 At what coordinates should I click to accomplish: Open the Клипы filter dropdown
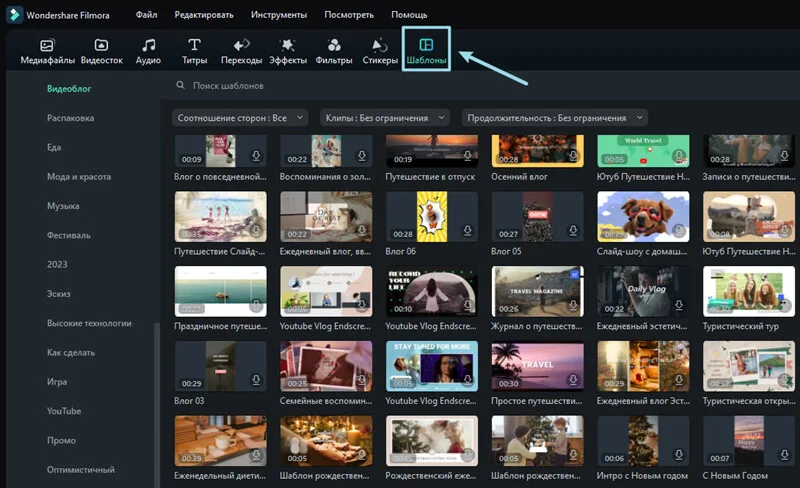pos(385,118)
